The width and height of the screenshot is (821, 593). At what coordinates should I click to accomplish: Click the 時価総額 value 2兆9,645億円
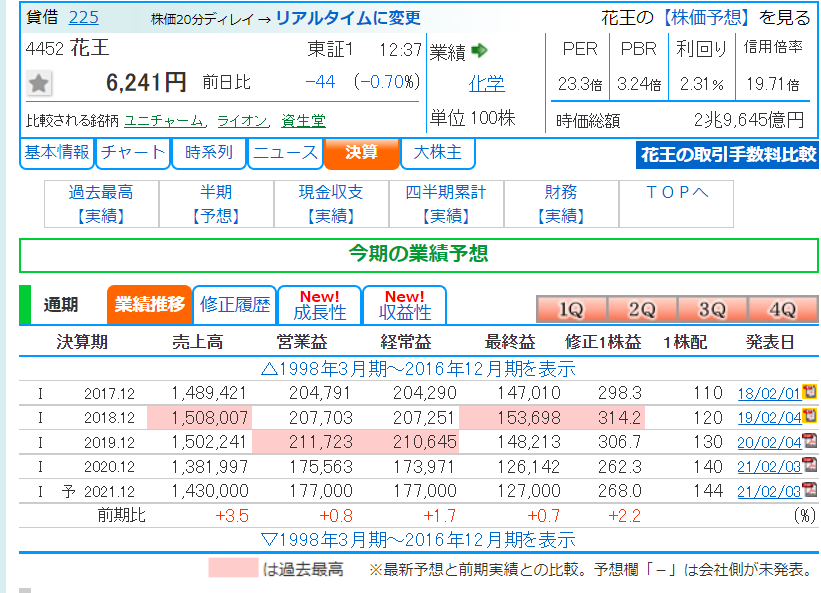pyautogui.click(x=749, y=120)
